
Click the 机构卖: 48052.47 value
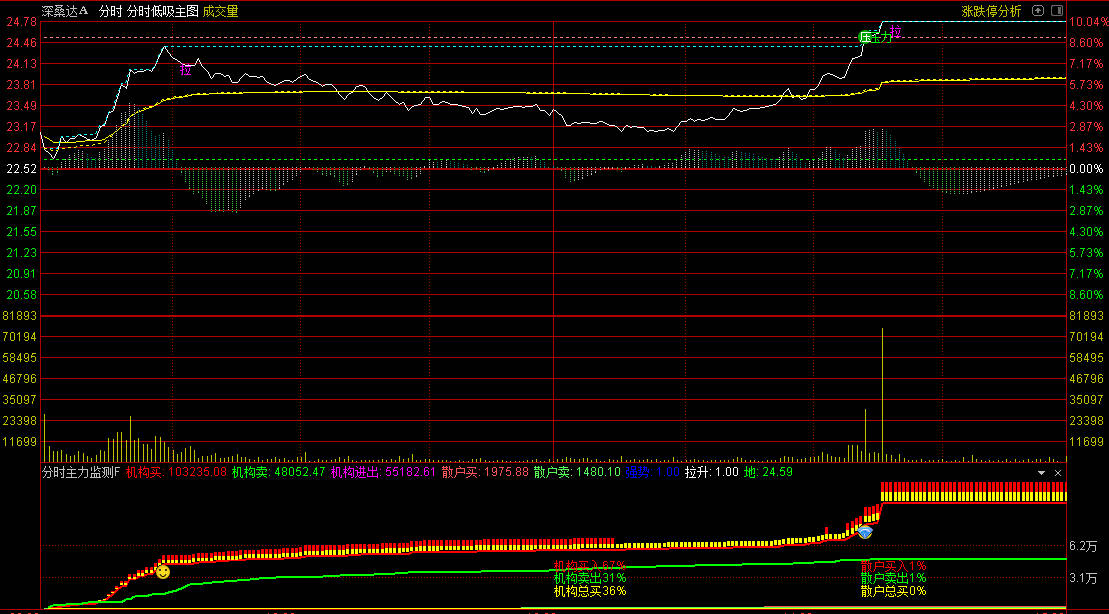click(x=279, y=472)
